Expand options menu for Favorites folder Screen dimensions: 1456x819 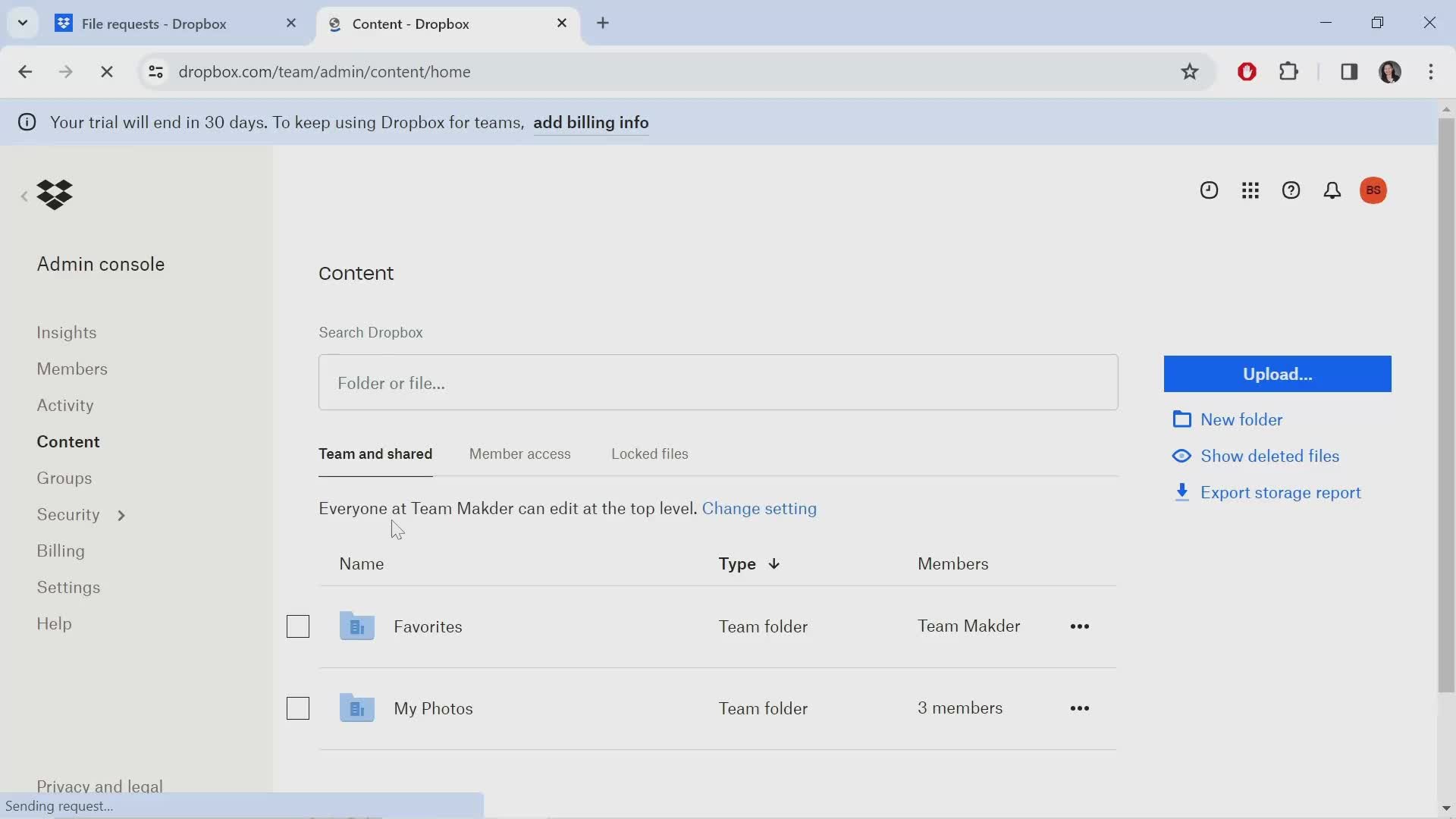(x=1080, y=626)
